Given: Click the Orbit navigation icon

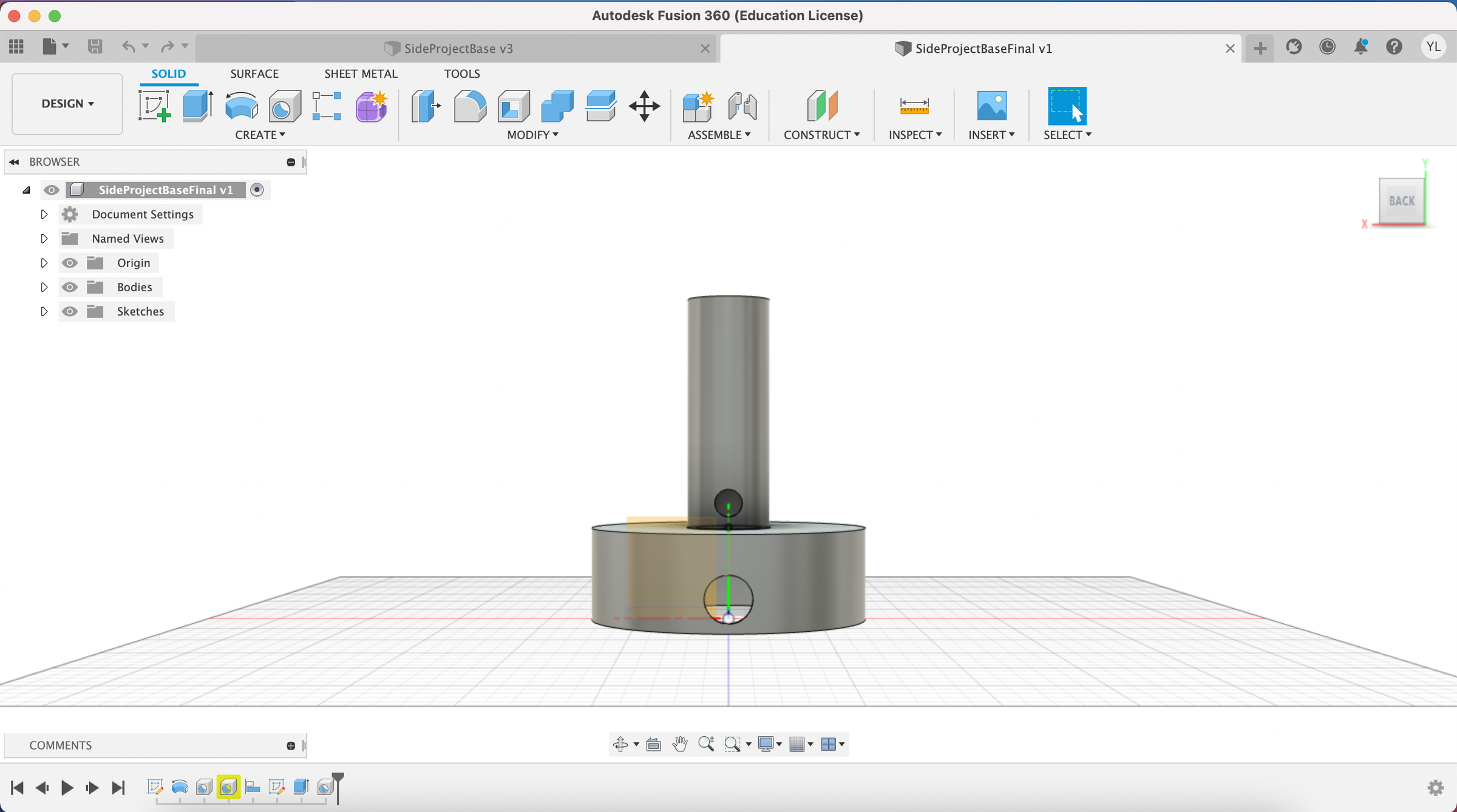Looking at the screenshot, I should 620,744.
